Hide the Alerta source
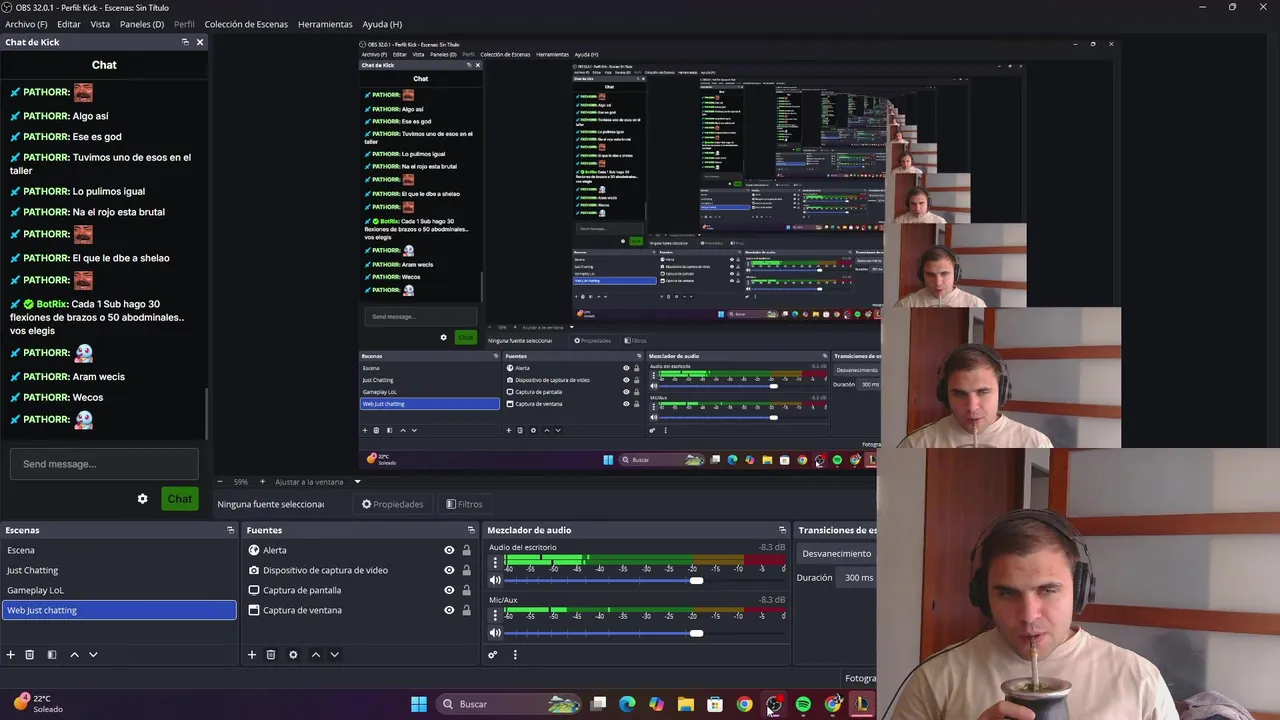The image size is (1280, 720). [449, 550]
